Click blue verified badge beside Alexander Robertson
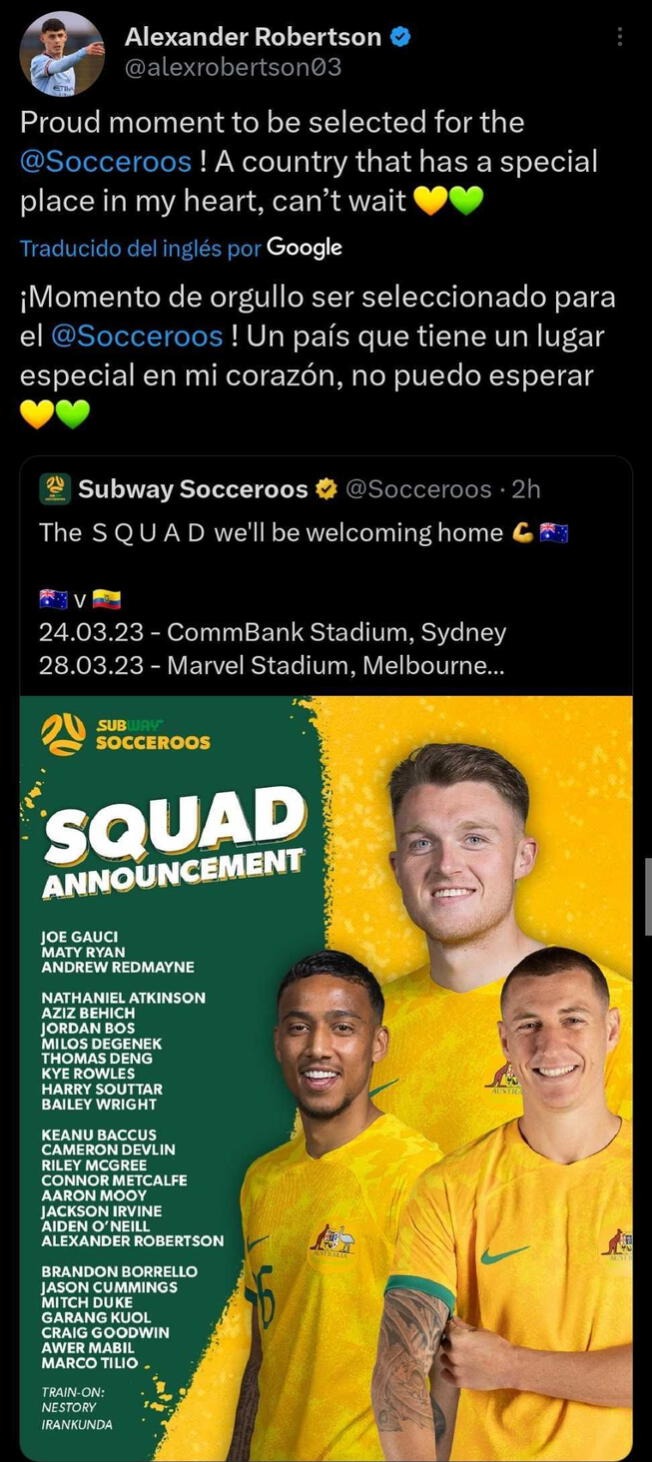The width and height of the screenshot is (652, 1462). pyautogui.click(x=400, y=38)
